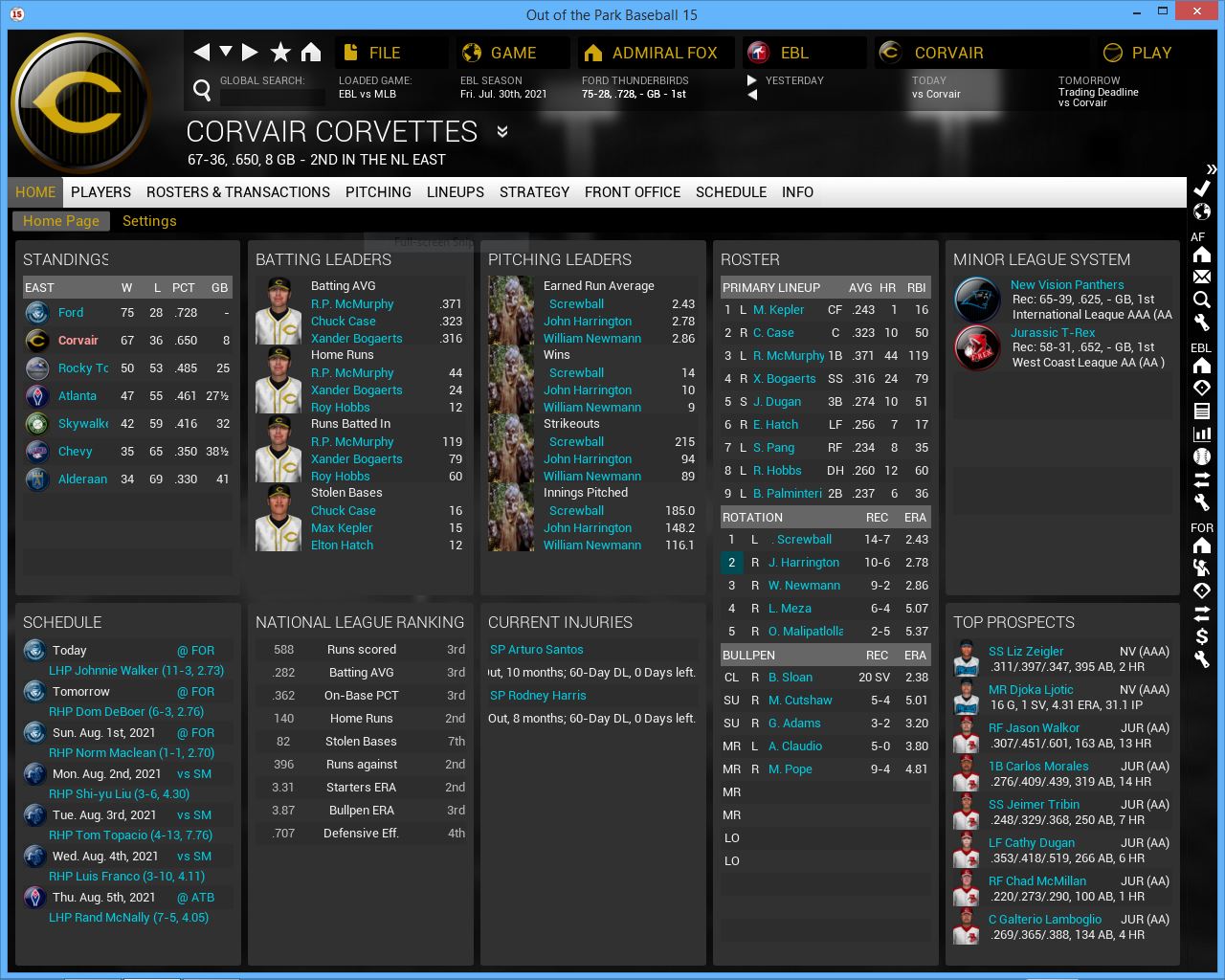Click R.P. McMurphy under Batting AVG
Image resolution: width=1225 pixels, height=980 pixels.
[x=352, y=304]
